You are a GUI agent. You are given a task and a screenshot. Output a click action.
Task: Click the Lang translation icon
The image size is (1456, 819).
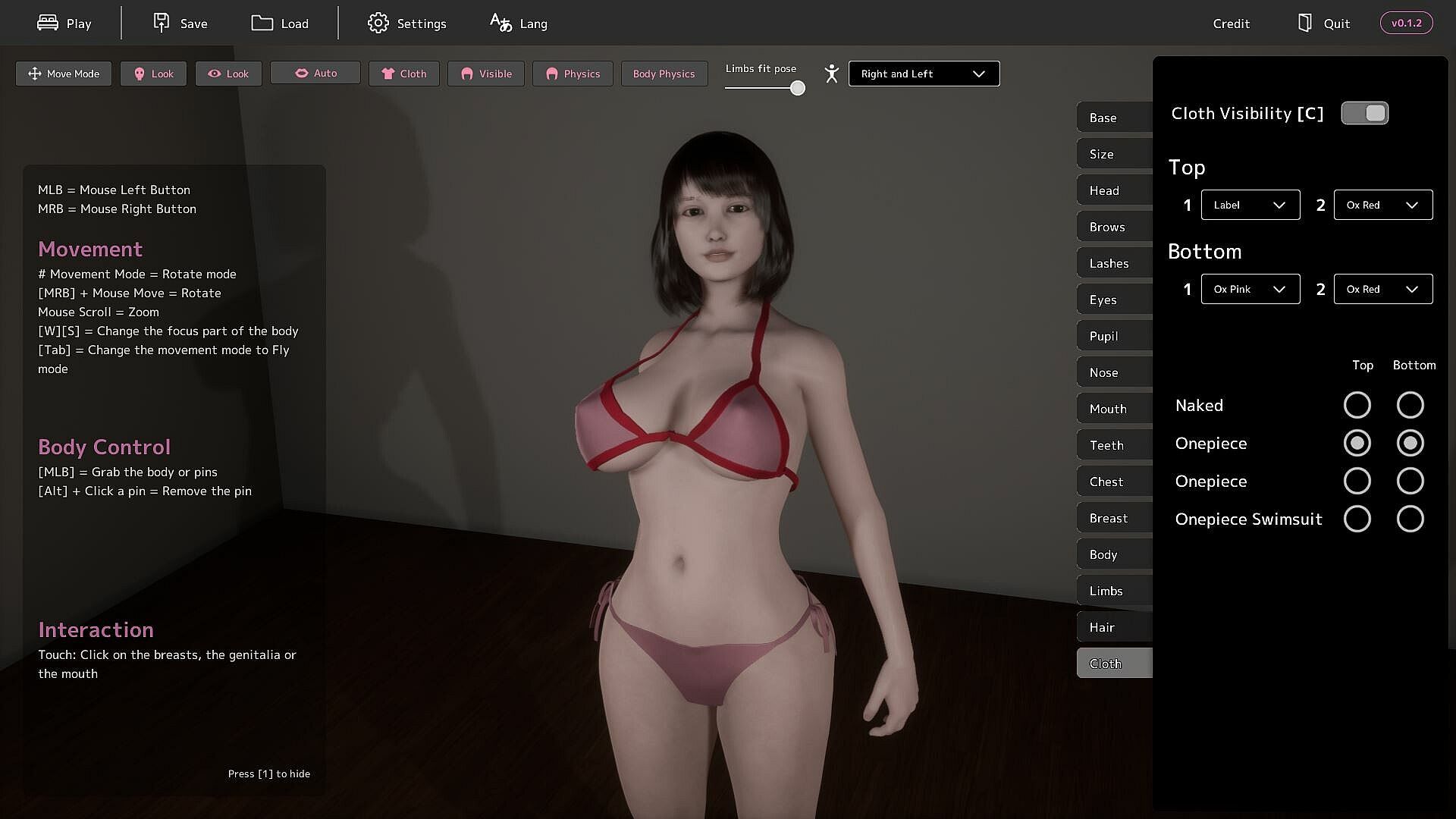point(500,23)
